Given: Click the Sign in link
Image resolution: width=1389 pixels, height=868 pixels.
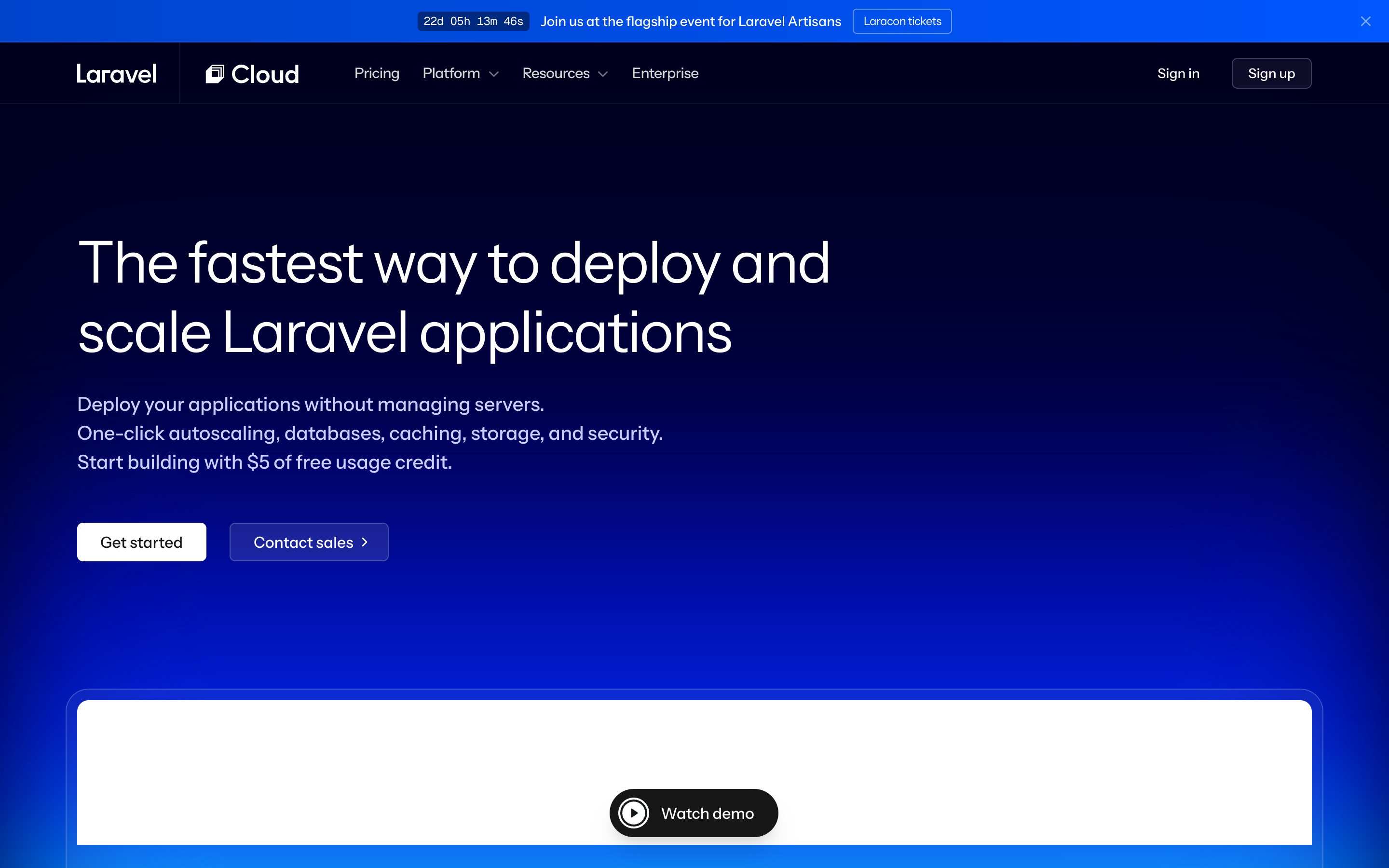Looking at the screenshot, I should click(x=1178, y=73).
